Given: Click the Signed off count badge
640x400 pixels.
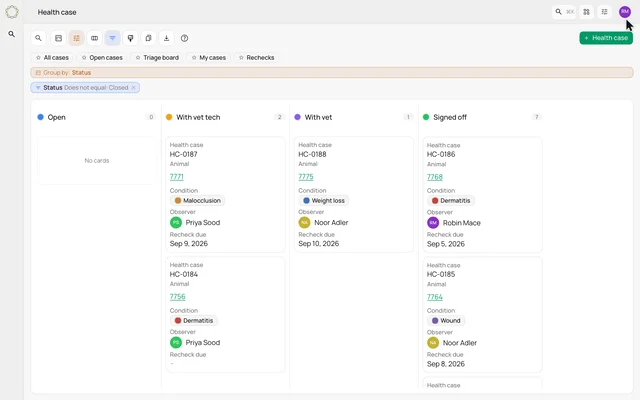Looking at the screenshot, I should coord(537,117).
